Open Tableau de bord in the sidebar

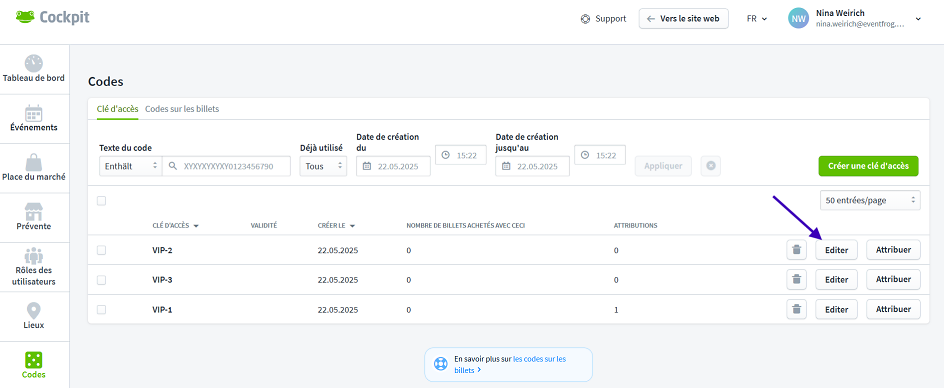(x=34, y=69)
